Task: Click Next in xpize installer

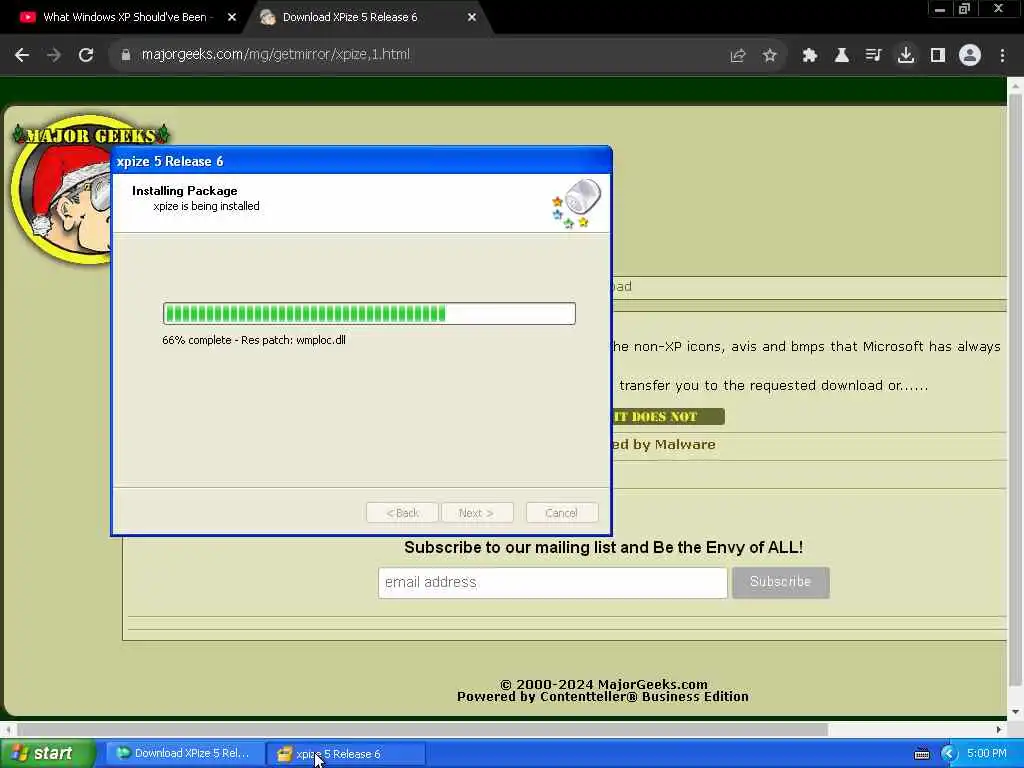Action: click(x=477, y=513)
